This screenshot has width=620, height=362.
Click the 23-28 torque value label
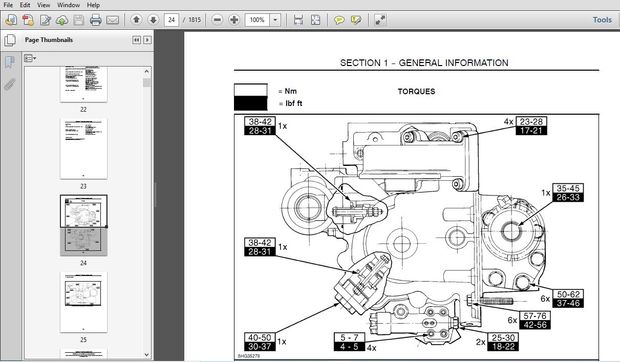[x=531, y=121]
